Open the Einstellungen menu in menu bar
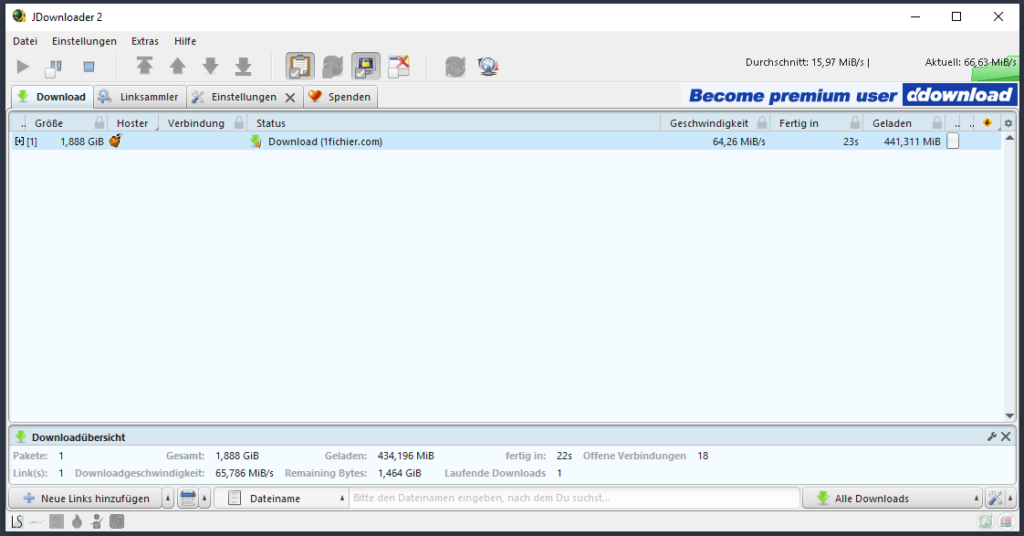 [84, 41]
